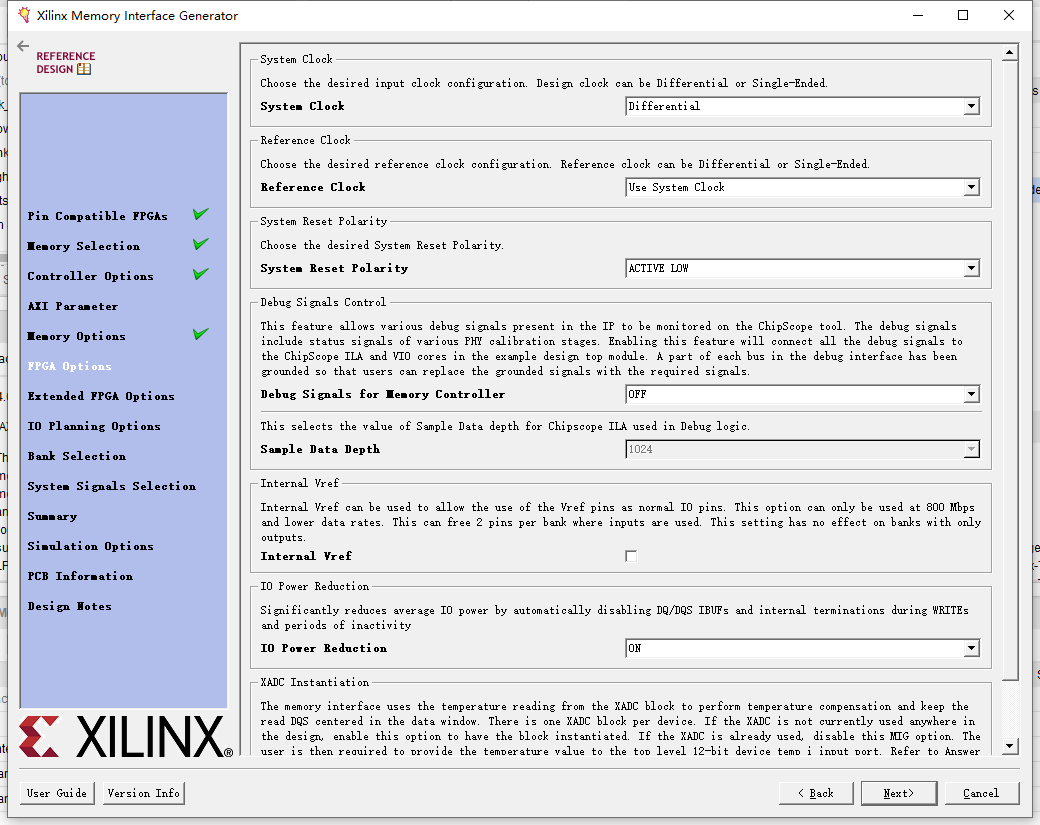Click the scrollbar up arrow
The height and width of the screenshot is (825, 1040).
tap(1009, 52)
